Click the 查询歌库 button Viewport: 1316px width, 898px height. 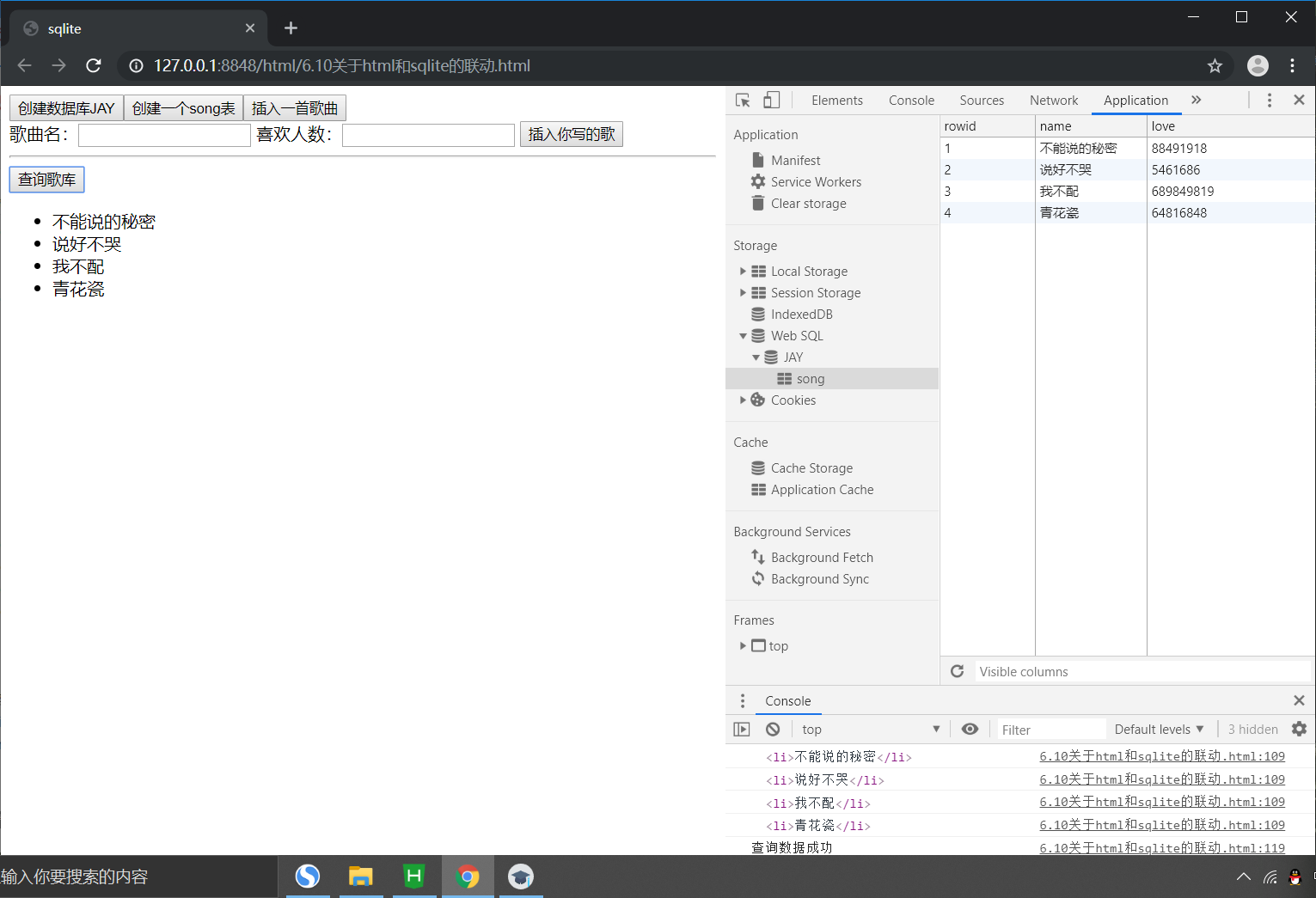click(46, 180)
